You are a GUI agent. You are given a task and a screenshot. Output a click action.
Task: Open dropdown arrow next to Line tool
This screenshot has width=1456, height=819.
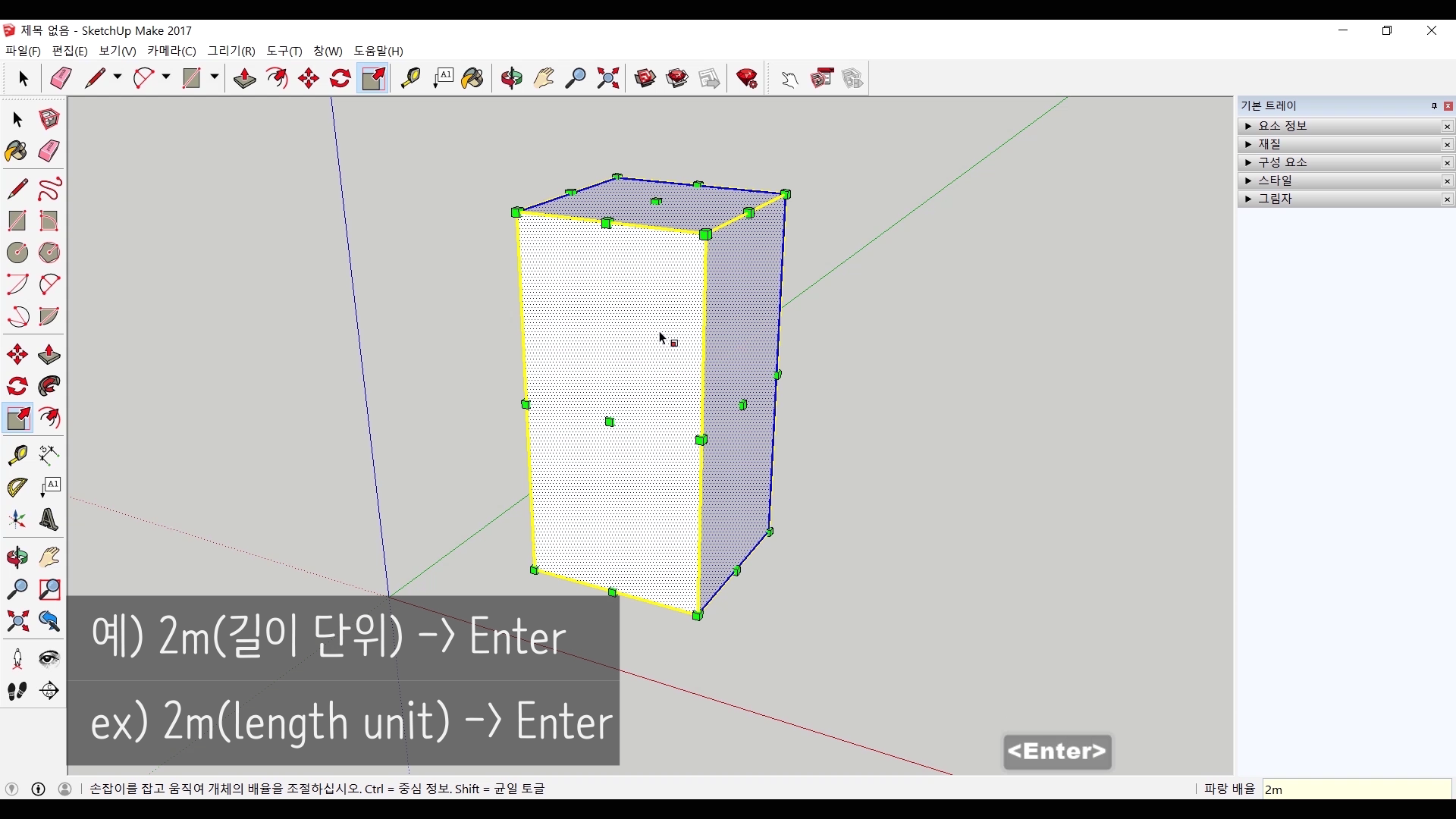coord(118,77)
